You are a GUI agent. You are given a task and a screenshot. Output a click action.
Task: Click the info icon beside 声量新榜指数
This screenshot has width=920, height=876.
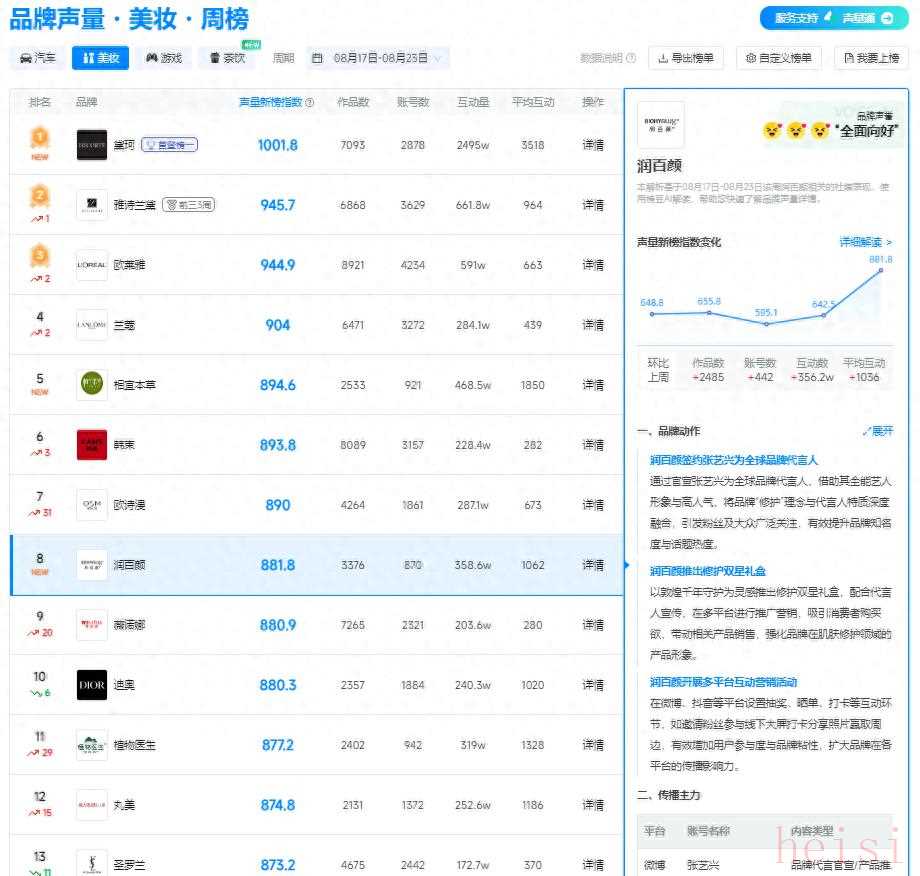click(x=309, y=103)
